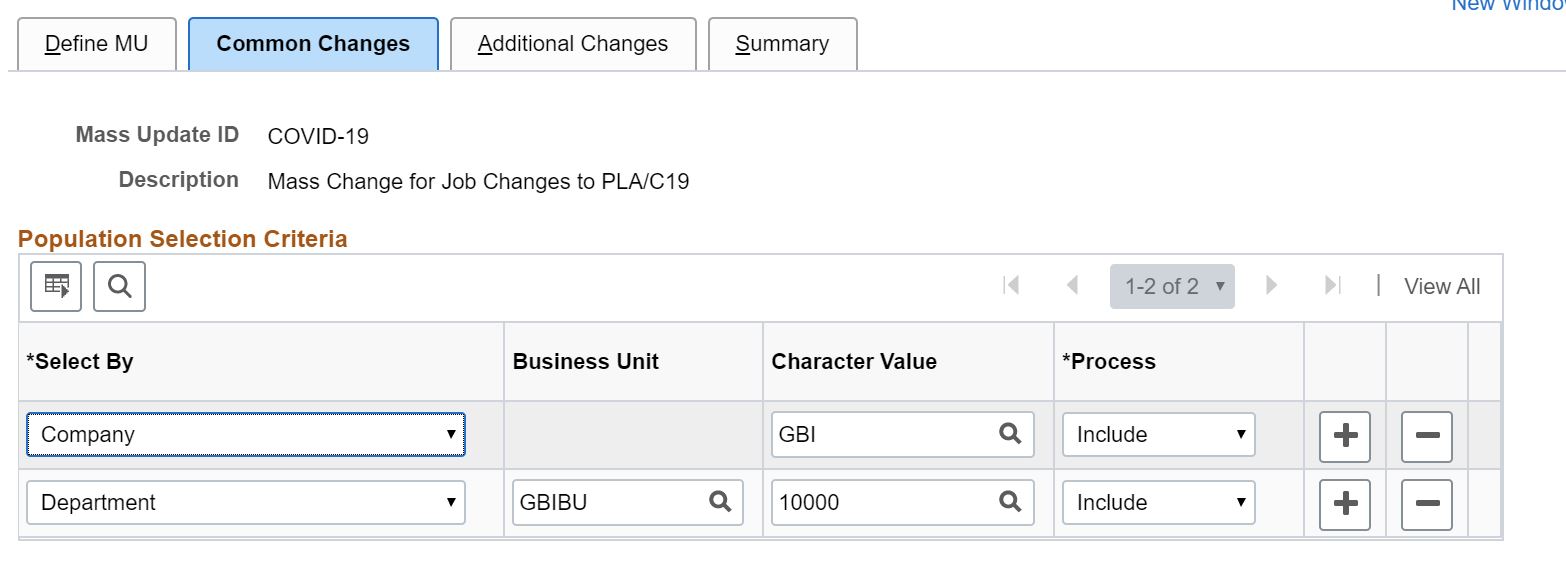
Task: Open lookup for 10000 character value
Action: tap(1010, 502)
